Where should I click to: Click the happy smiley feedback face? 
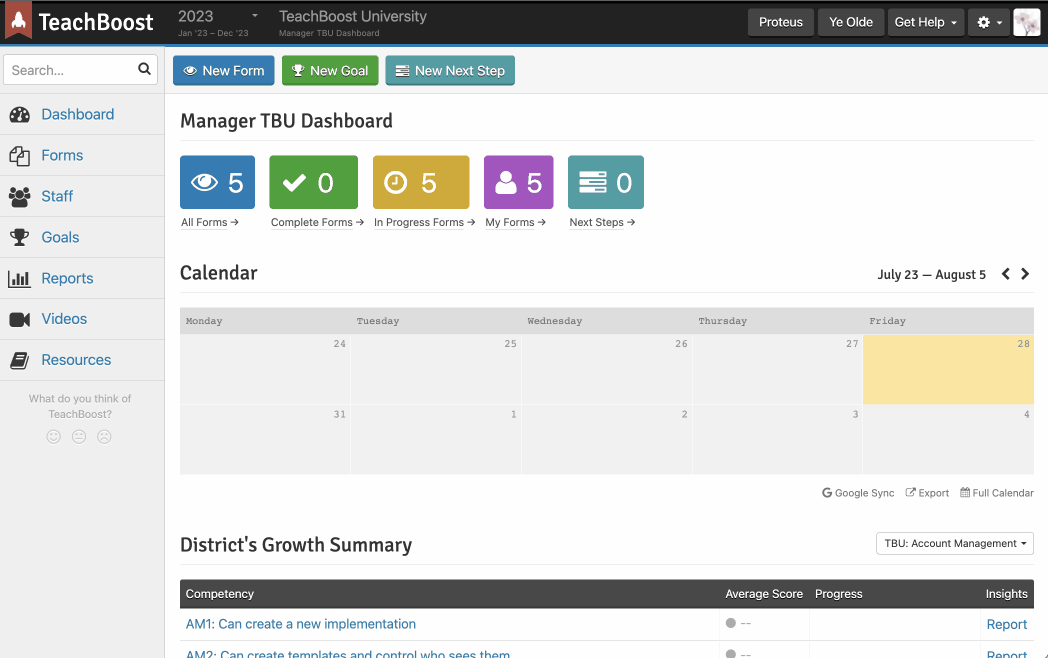[x=53, y=437]
